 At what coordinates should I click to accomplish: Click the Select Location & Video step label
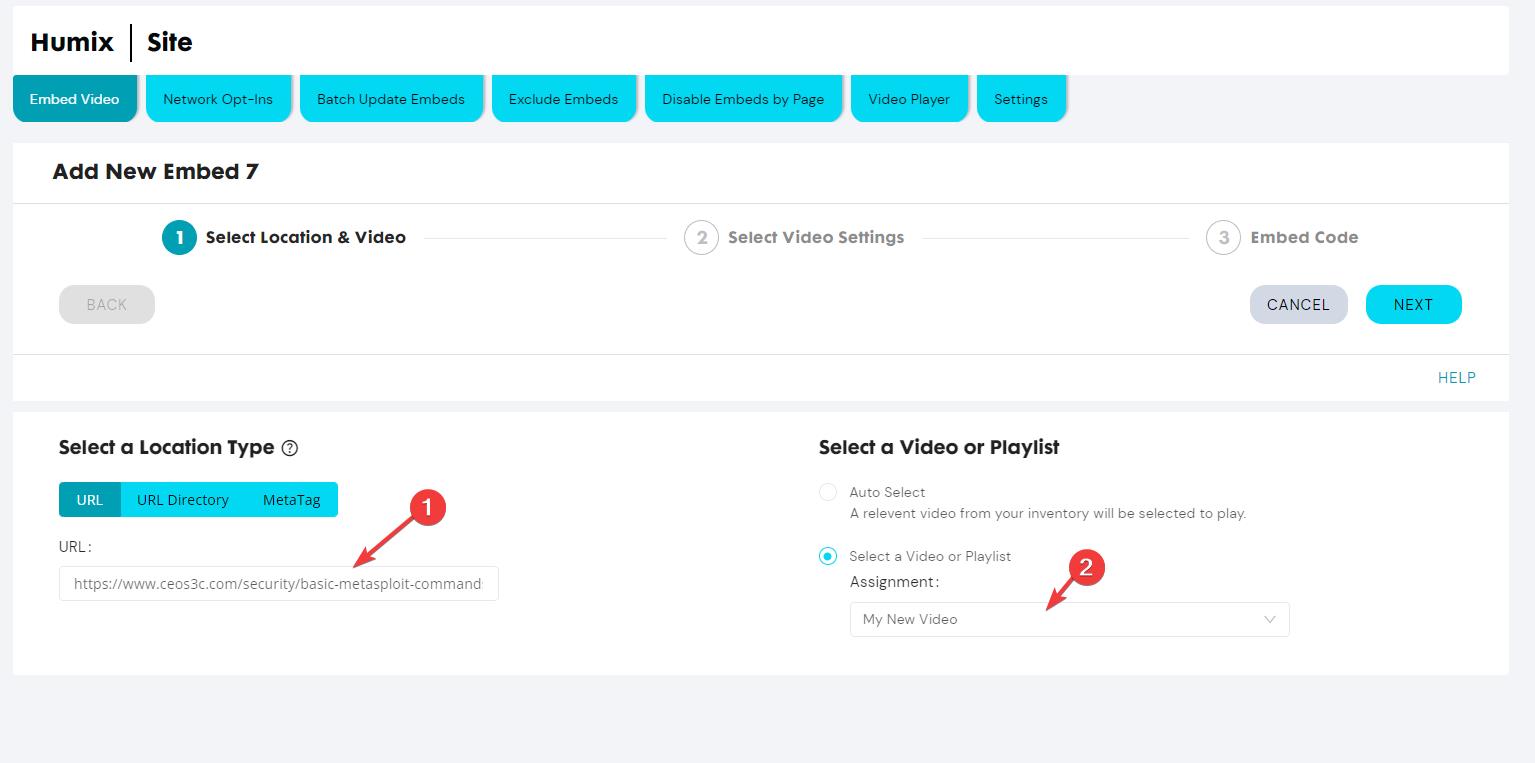306,238
